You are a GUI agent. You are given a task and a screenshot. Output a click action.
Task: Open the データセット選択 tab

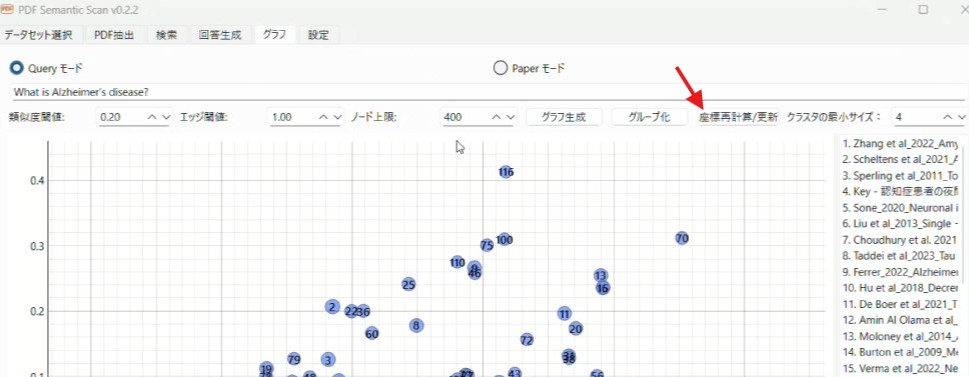click(38, 35)
